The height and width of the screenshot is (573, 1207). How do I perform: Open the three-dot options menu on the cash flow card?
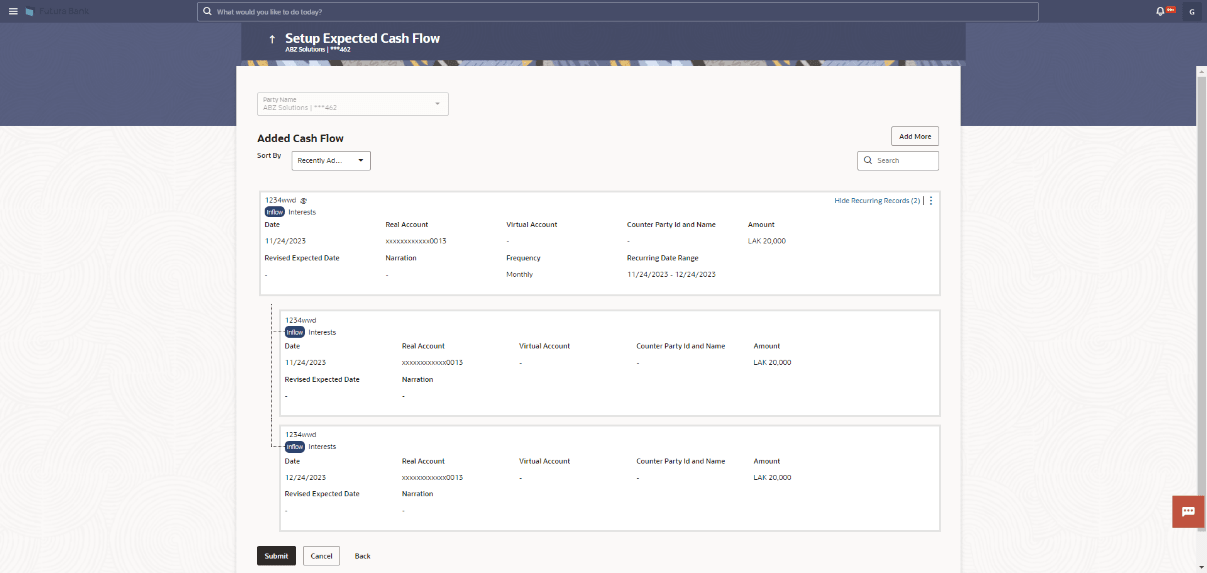coord(931,201)
